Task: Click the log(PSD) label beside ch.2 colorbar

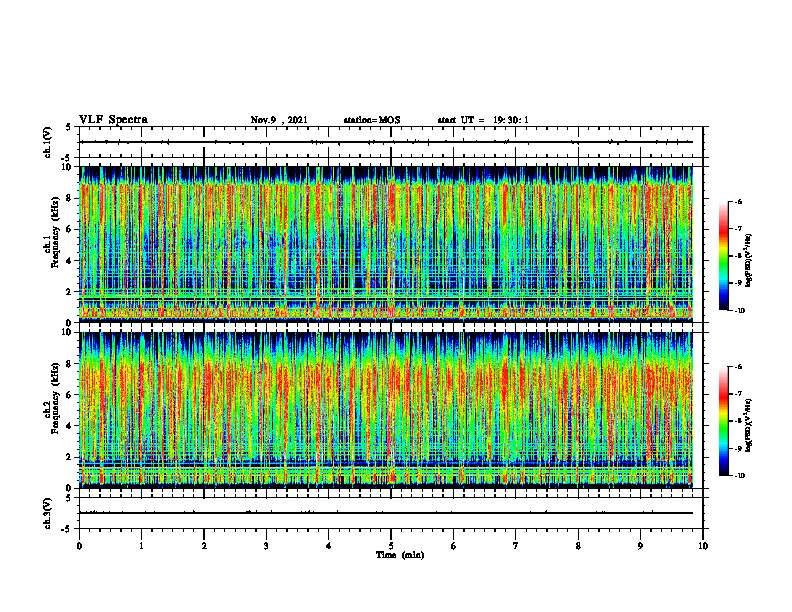Action: [x=749, y=423]
